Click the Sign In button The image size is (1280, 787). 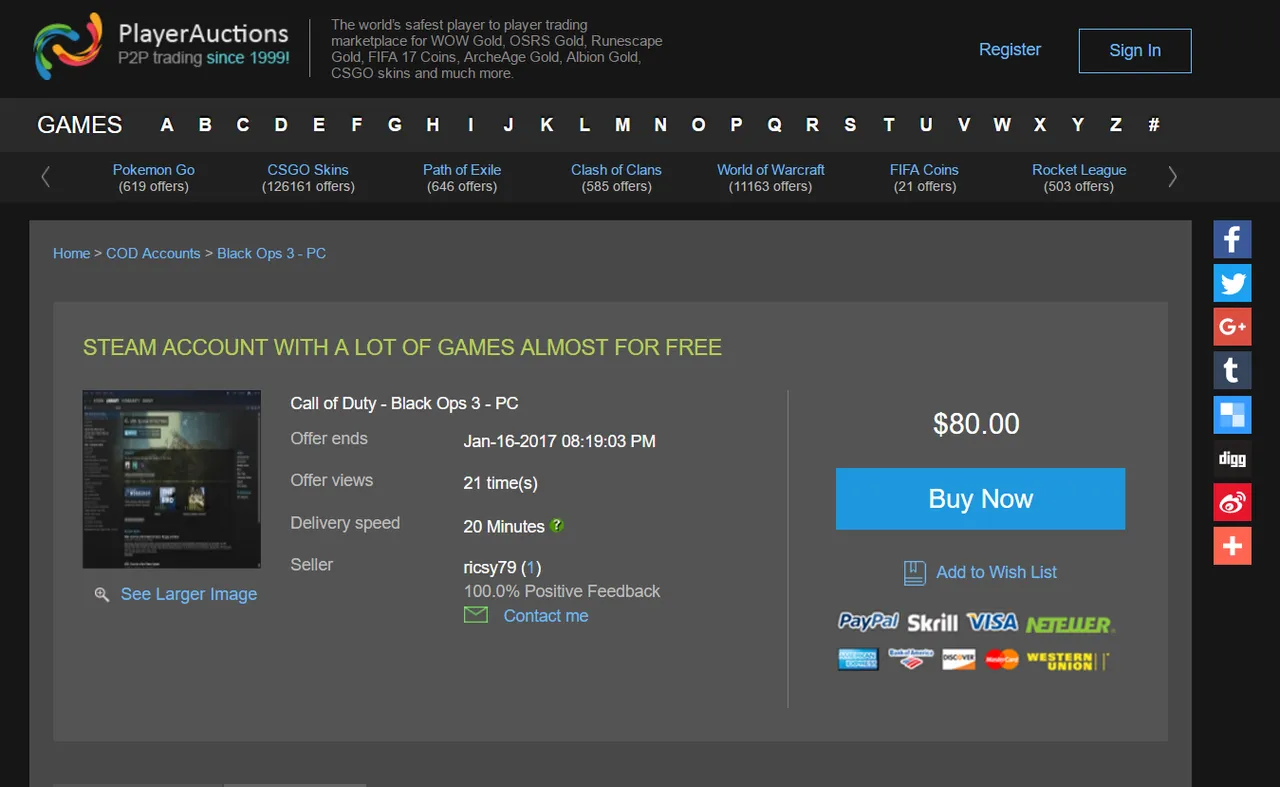click(x=1135, y=50)
